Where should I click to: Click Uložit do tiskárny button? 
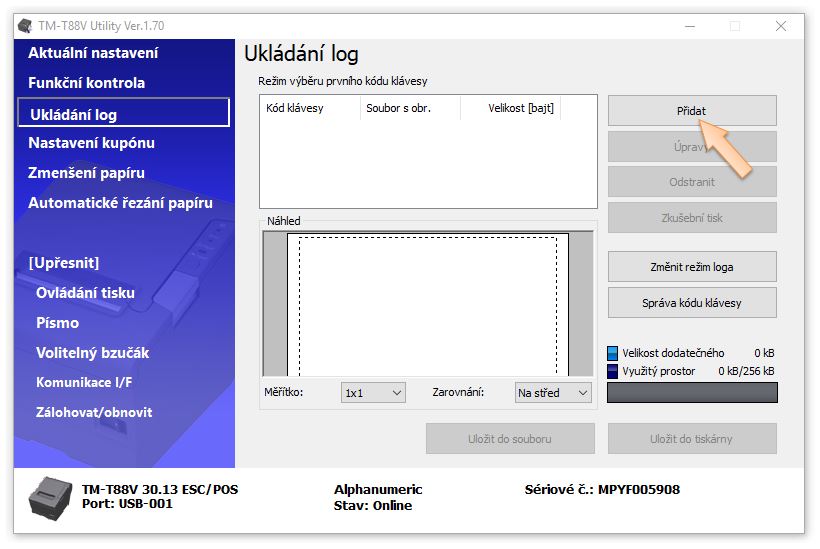692,439
